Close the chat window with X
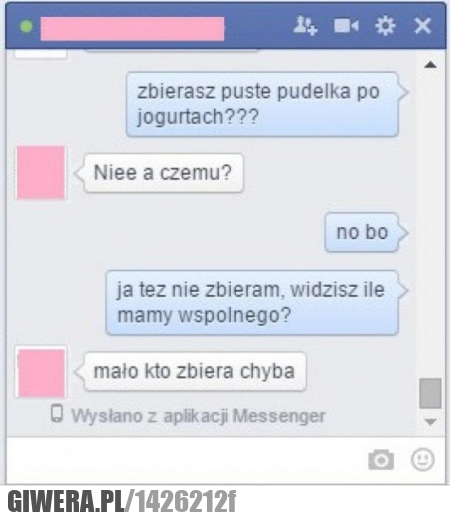Screen dimensions: 450x517 [422, 26]
